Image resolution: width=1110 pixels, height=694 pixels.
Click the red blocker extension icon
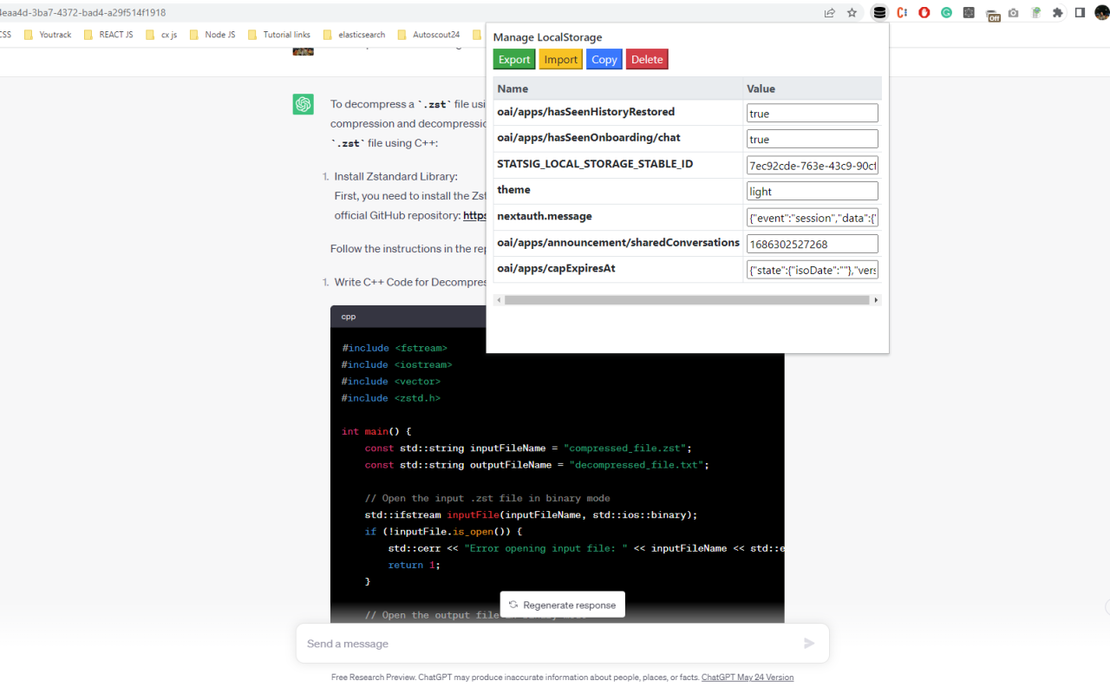pos(925,13)
